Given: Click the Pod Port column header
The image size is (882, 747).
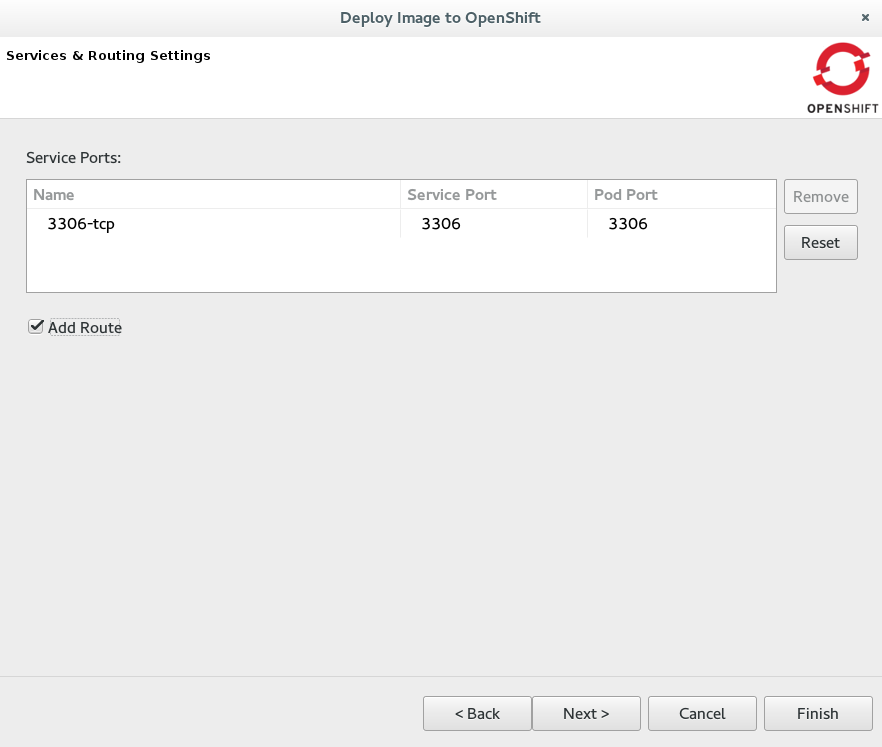Looking at the screenshot, I should (x=626, y=195).
